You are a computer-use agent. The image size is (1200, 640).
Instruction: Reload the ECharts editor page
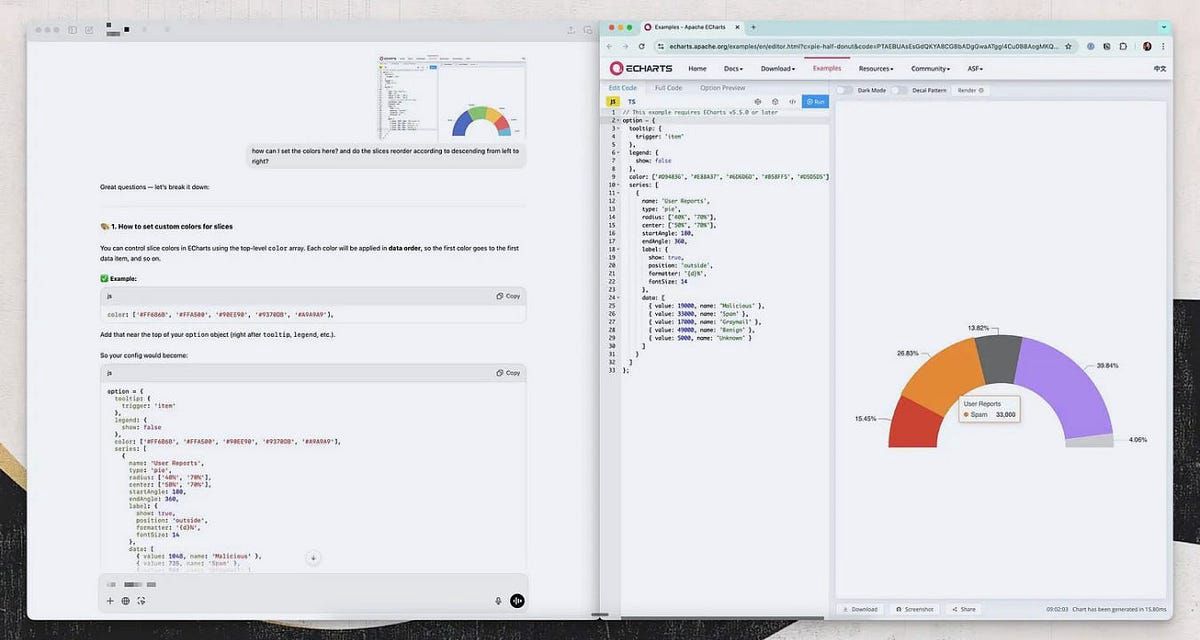[643, 46]
